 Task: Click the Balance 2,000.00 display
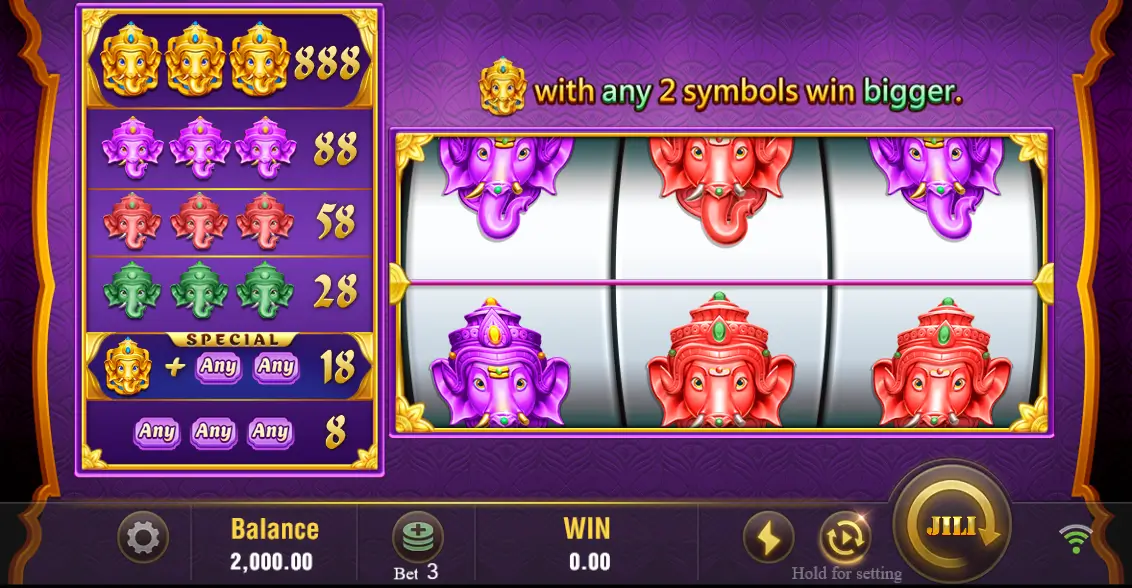click(x=274, y=543)
